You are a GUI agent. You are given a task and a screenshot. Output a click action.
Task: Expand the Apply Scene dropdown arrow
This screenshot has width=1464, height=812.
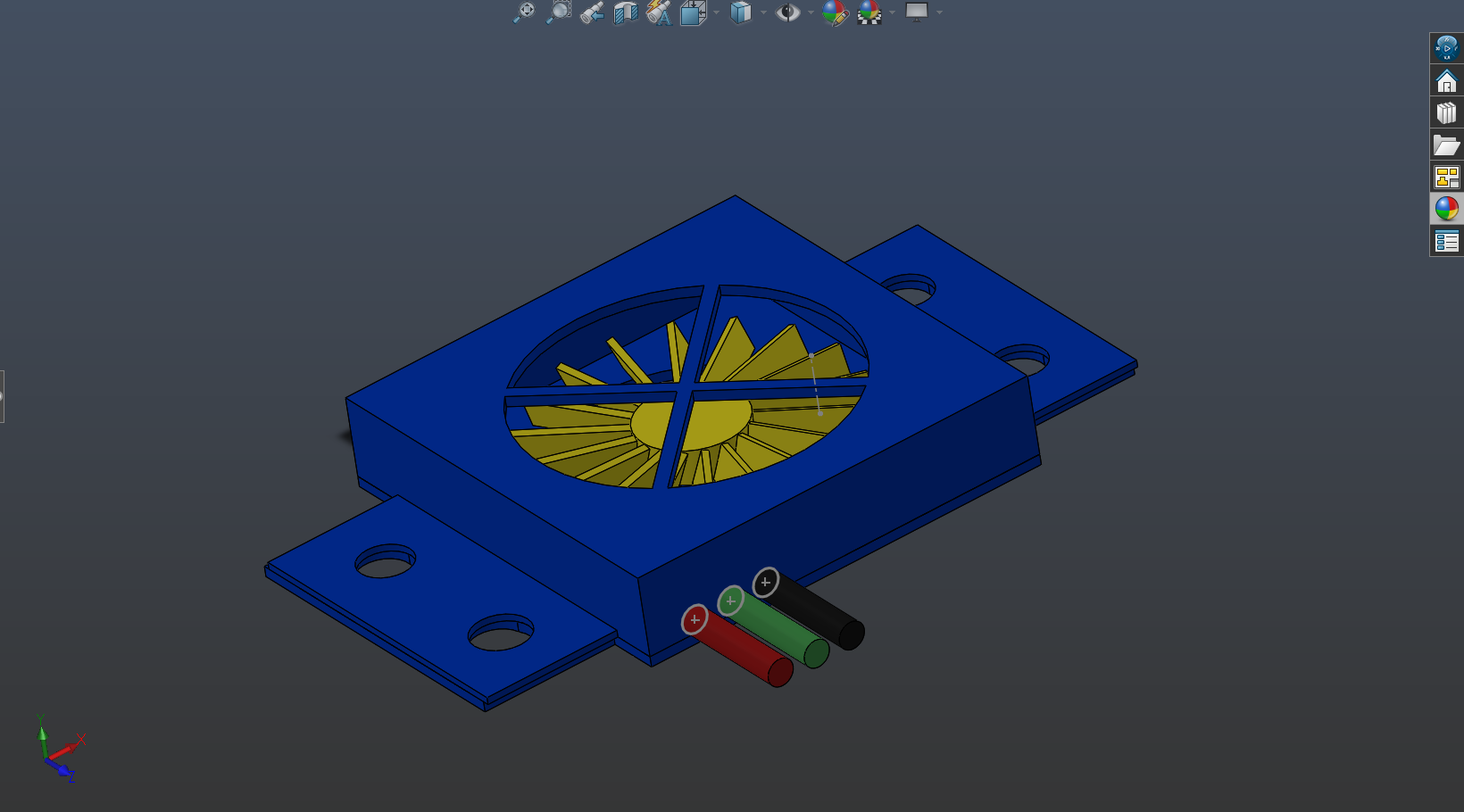(x=892, y=12)
